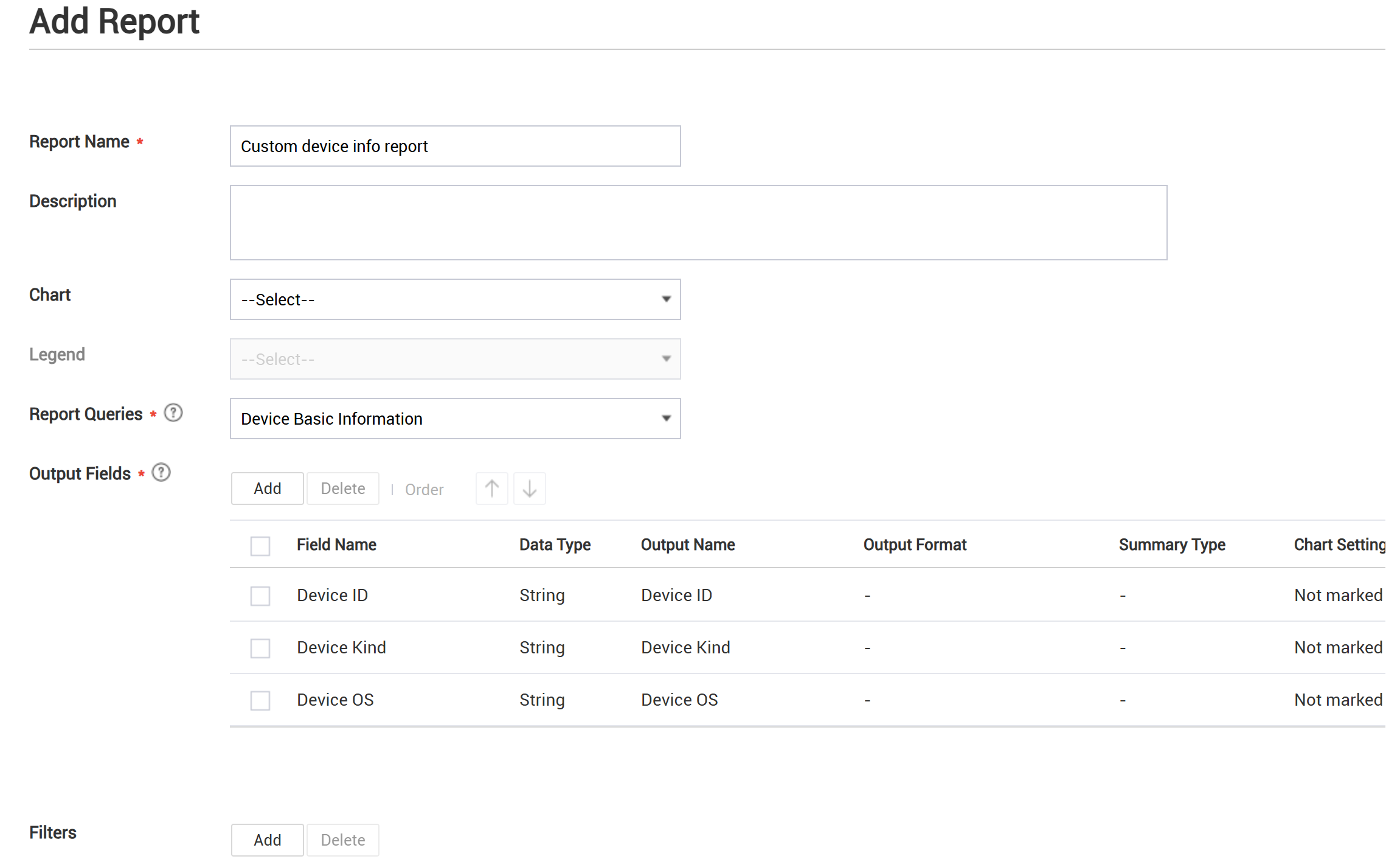The image size is (1400, 859).
Task: Check the Device OS row checkbox
Action: click(x=260, y=700)
